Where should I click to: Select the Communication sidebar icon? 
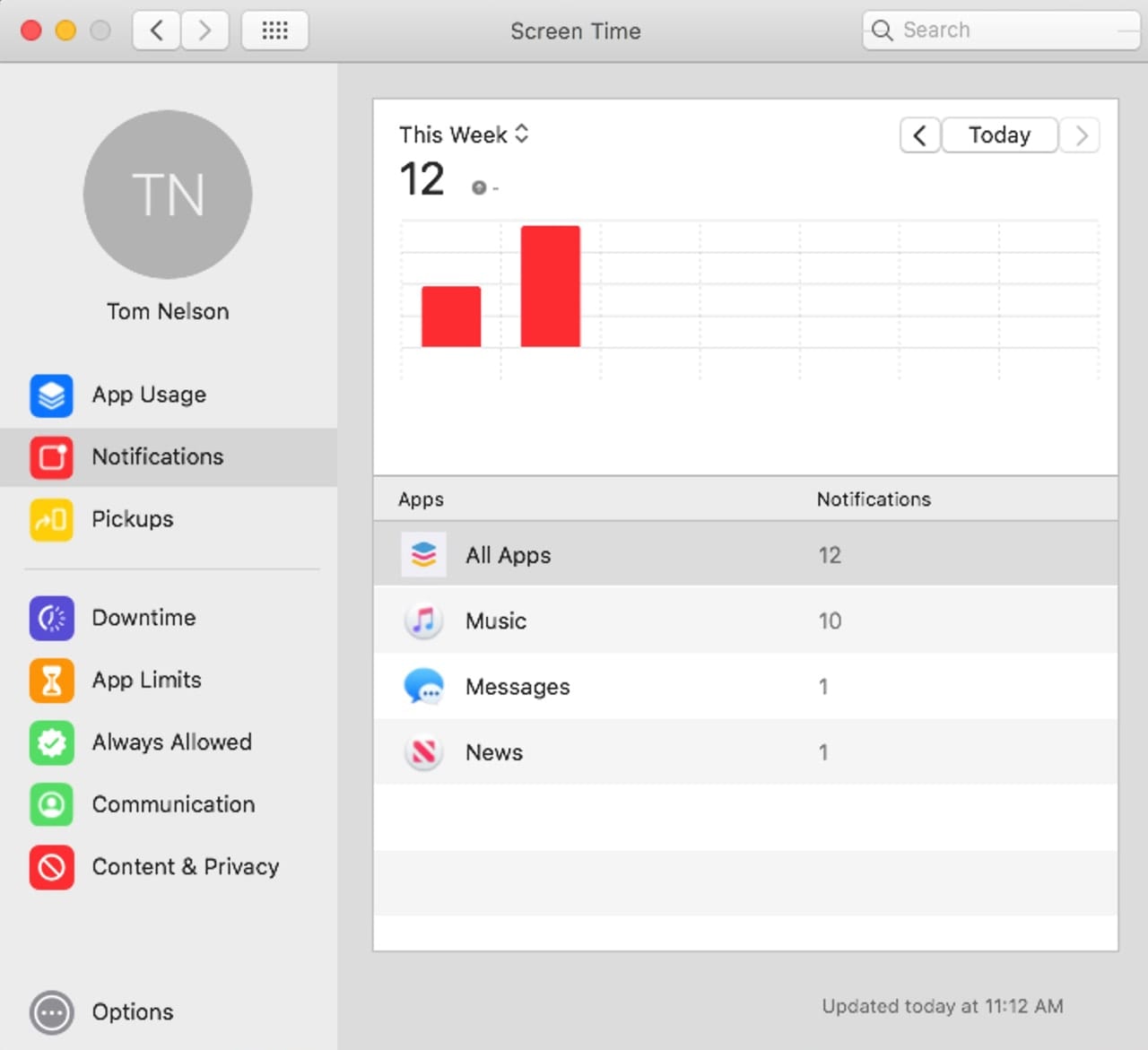[x=51, y=805]
